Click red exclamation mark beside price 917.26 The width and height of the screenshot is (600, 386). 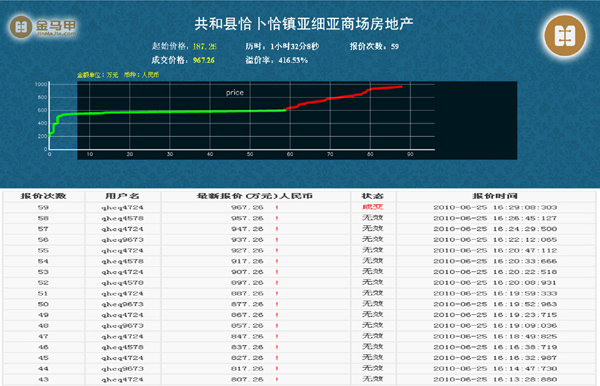click(x=277, y=261)
